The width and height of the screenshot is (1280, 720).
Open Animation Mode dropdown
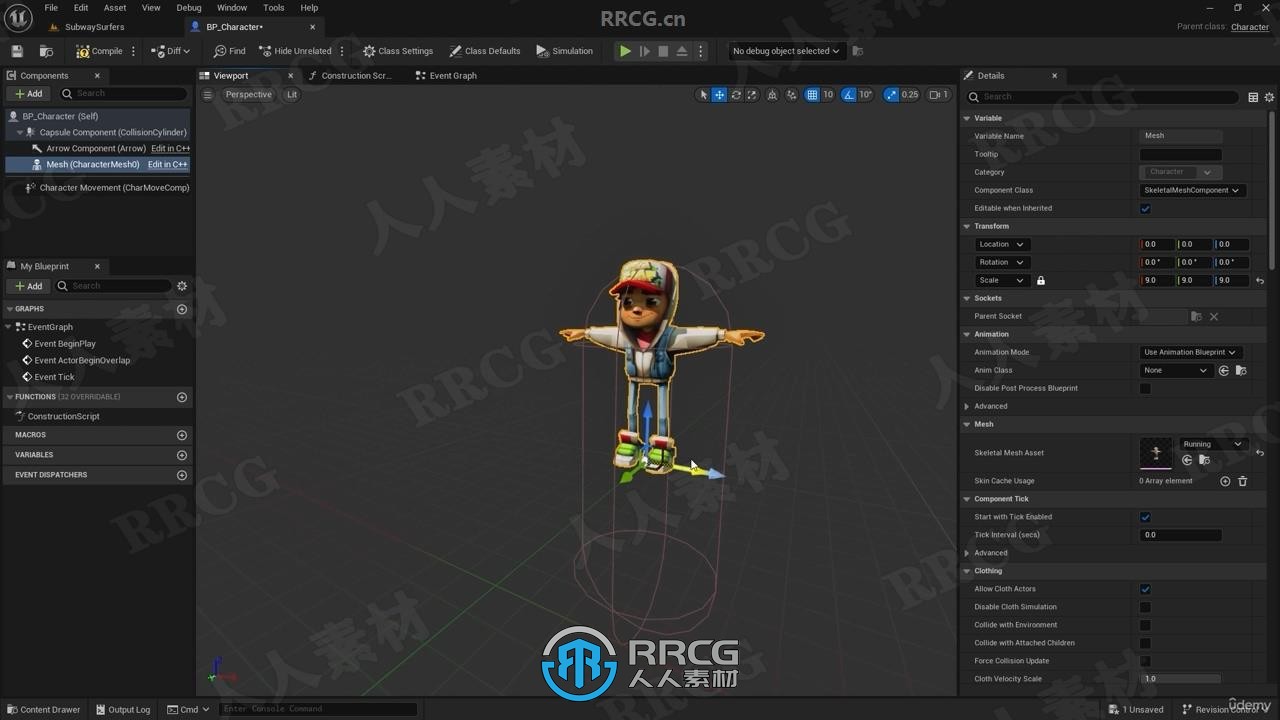coord(1191,352)
